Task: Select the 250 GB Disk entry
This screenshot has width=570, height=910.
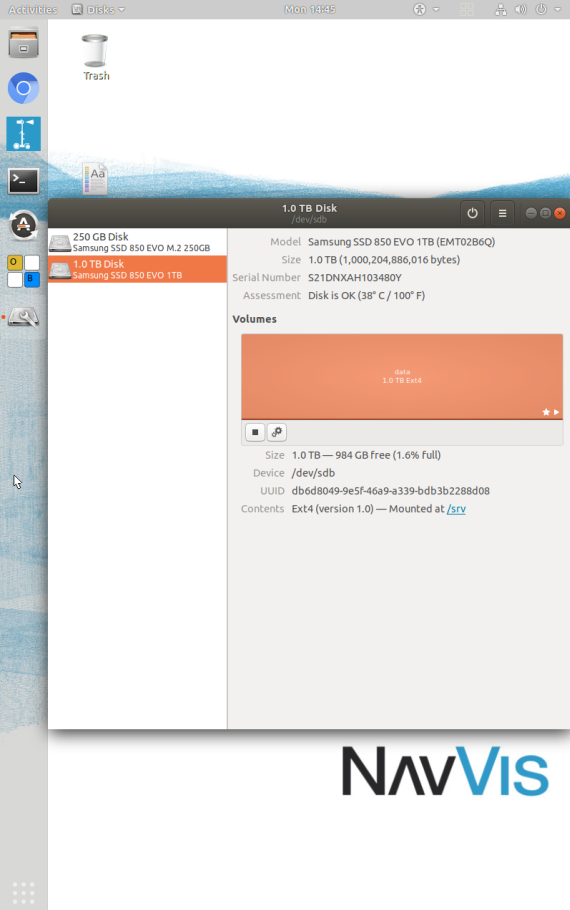Action: [x=138, y=242]
